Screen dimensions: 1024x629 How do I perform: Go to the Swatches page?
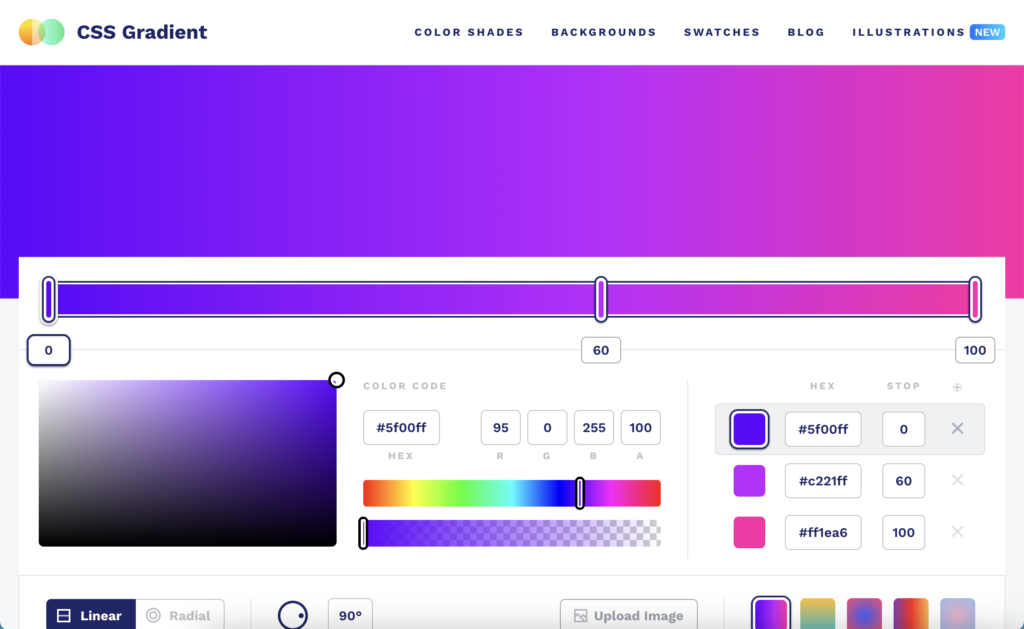tap(722, 32)
